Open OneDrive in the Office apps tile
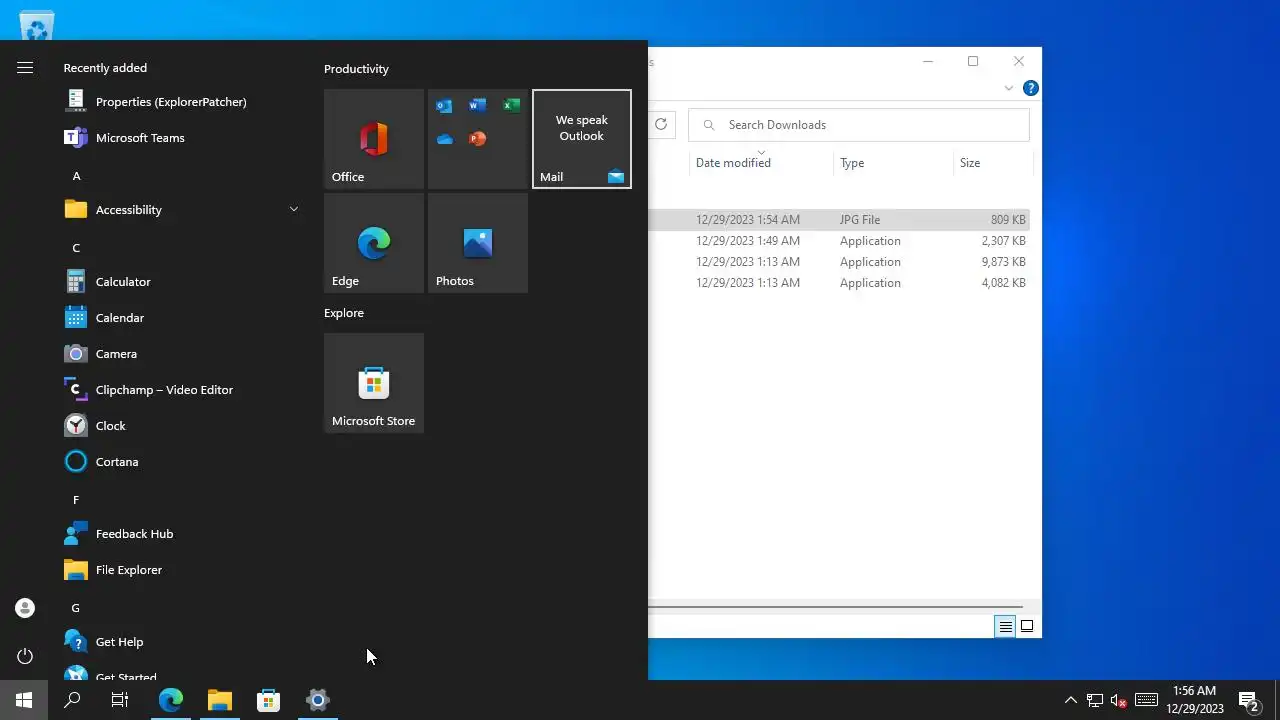Image resolution: width=1280 pixels, height=720 pixels. point(444,139)
